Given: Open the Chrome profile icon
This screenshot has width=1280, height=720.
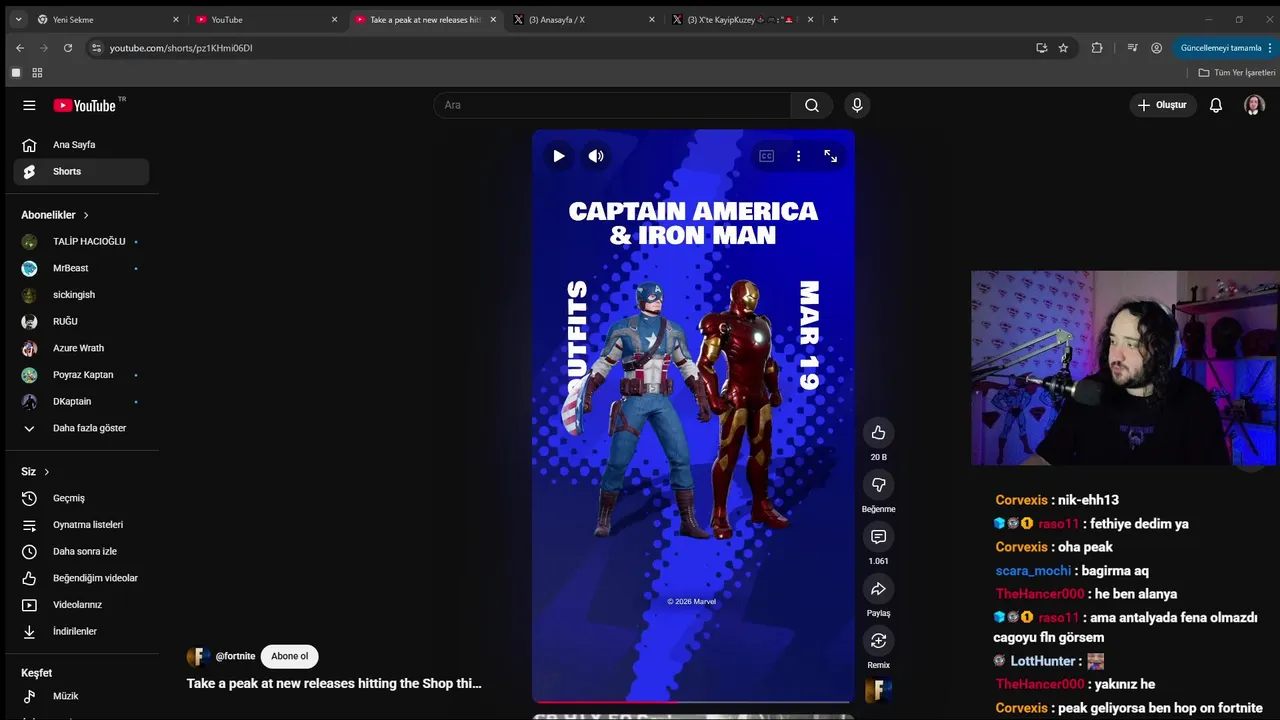Looking at the screenshot, I should [1156, 48].
